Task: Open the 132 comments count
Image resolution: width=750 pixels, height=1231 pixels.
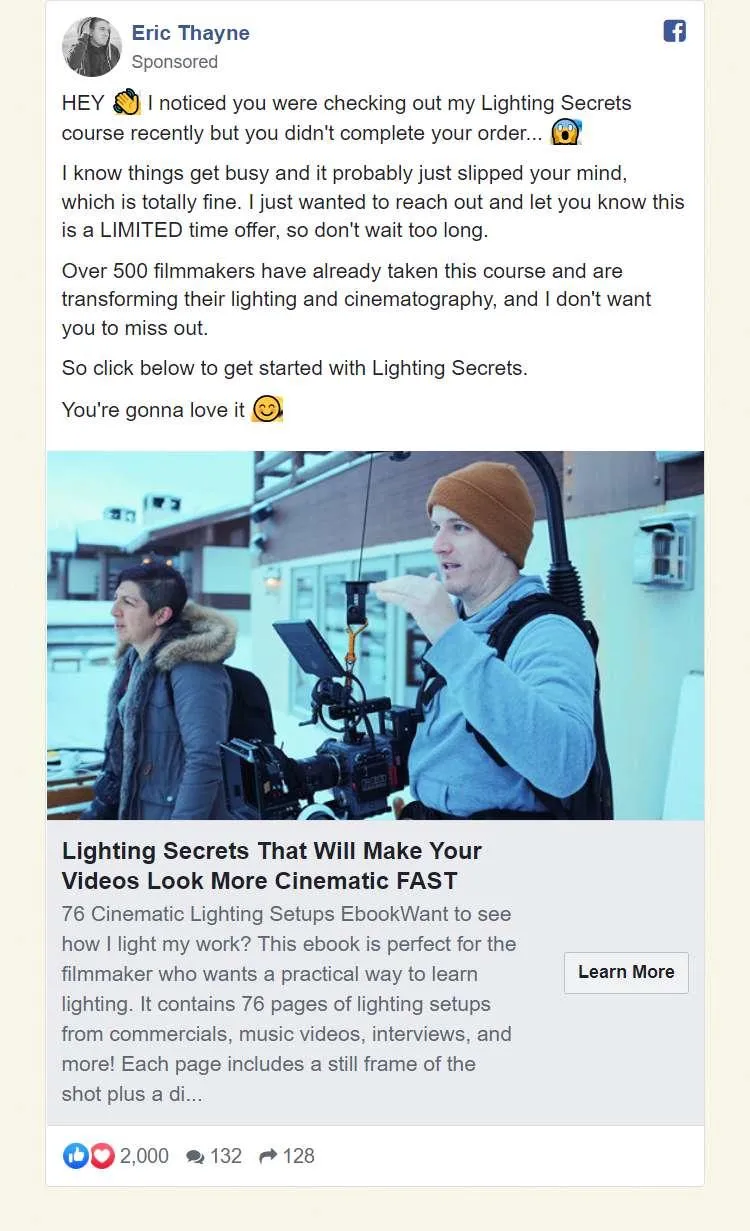Action: (x=226, y=1156)
